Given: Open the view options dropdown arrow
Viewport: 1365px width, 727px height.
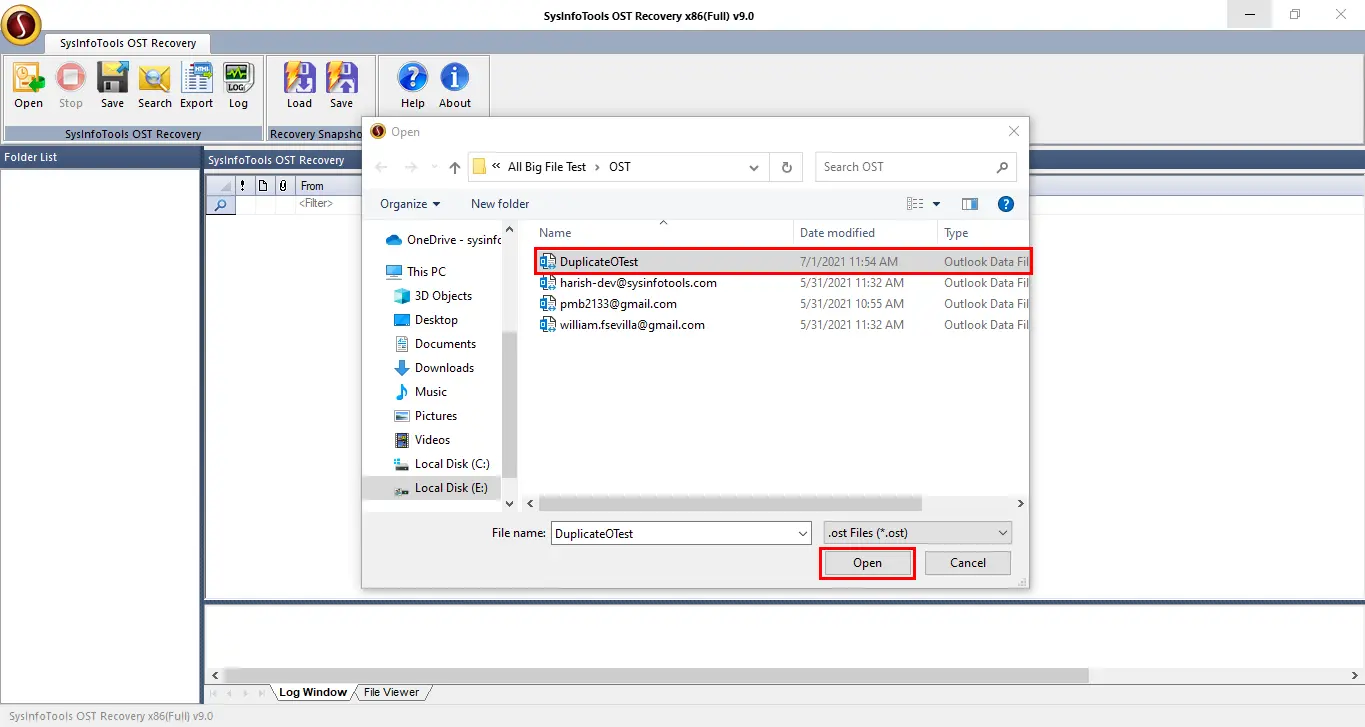Looking at the screenshot, I should (x=937, y=204).
